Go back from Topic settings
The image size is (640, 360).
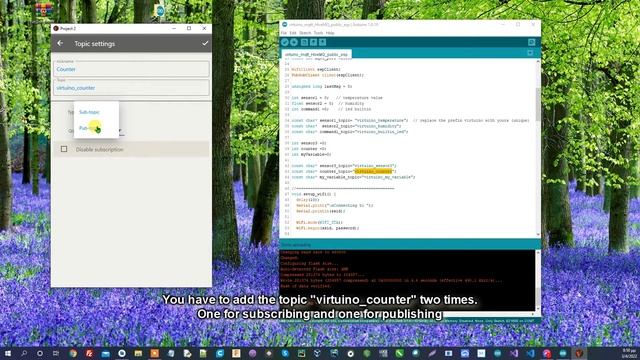(x=60, y=43)
